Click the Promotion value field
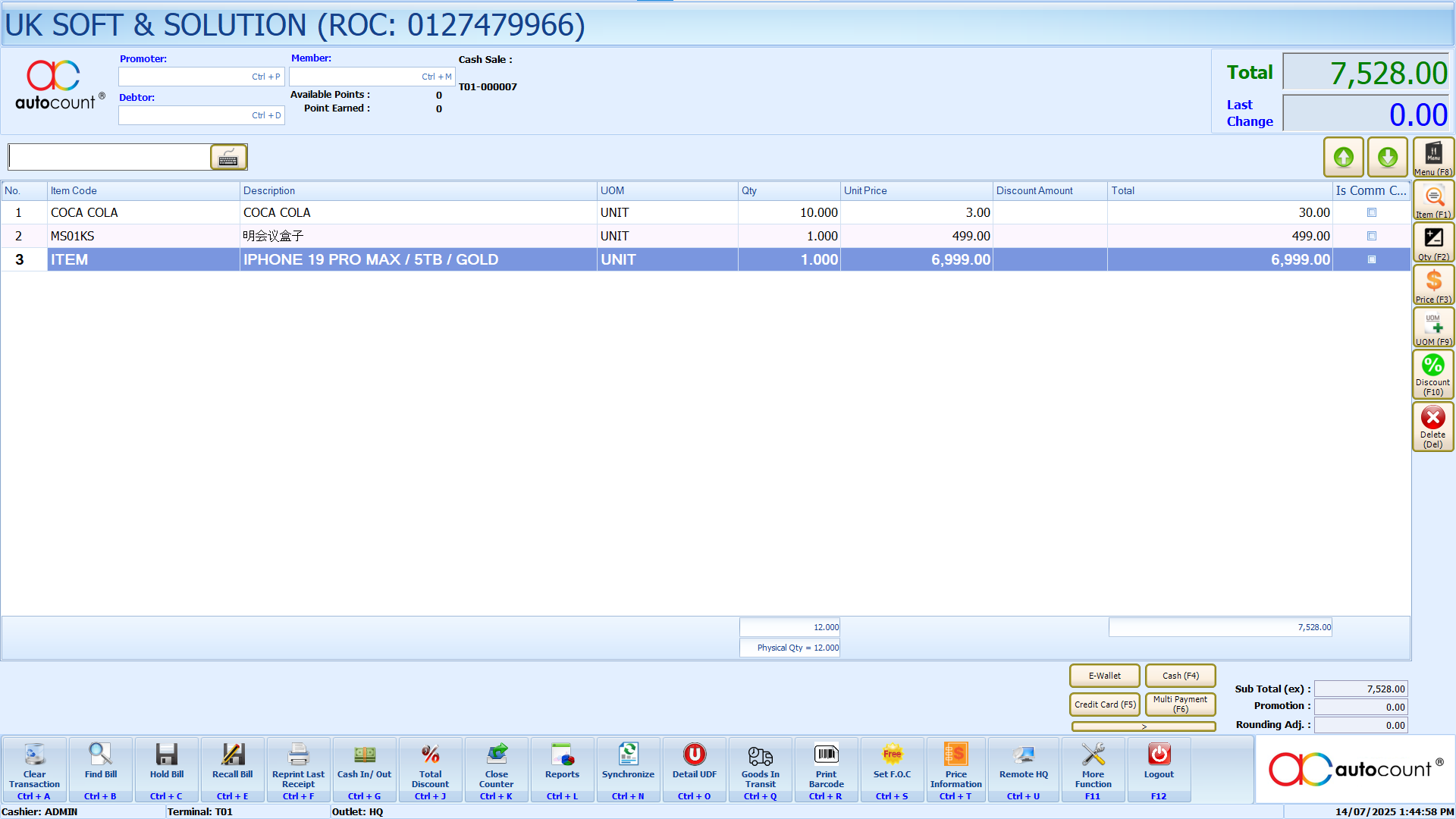1456x819 pixels. (1360, 707)
